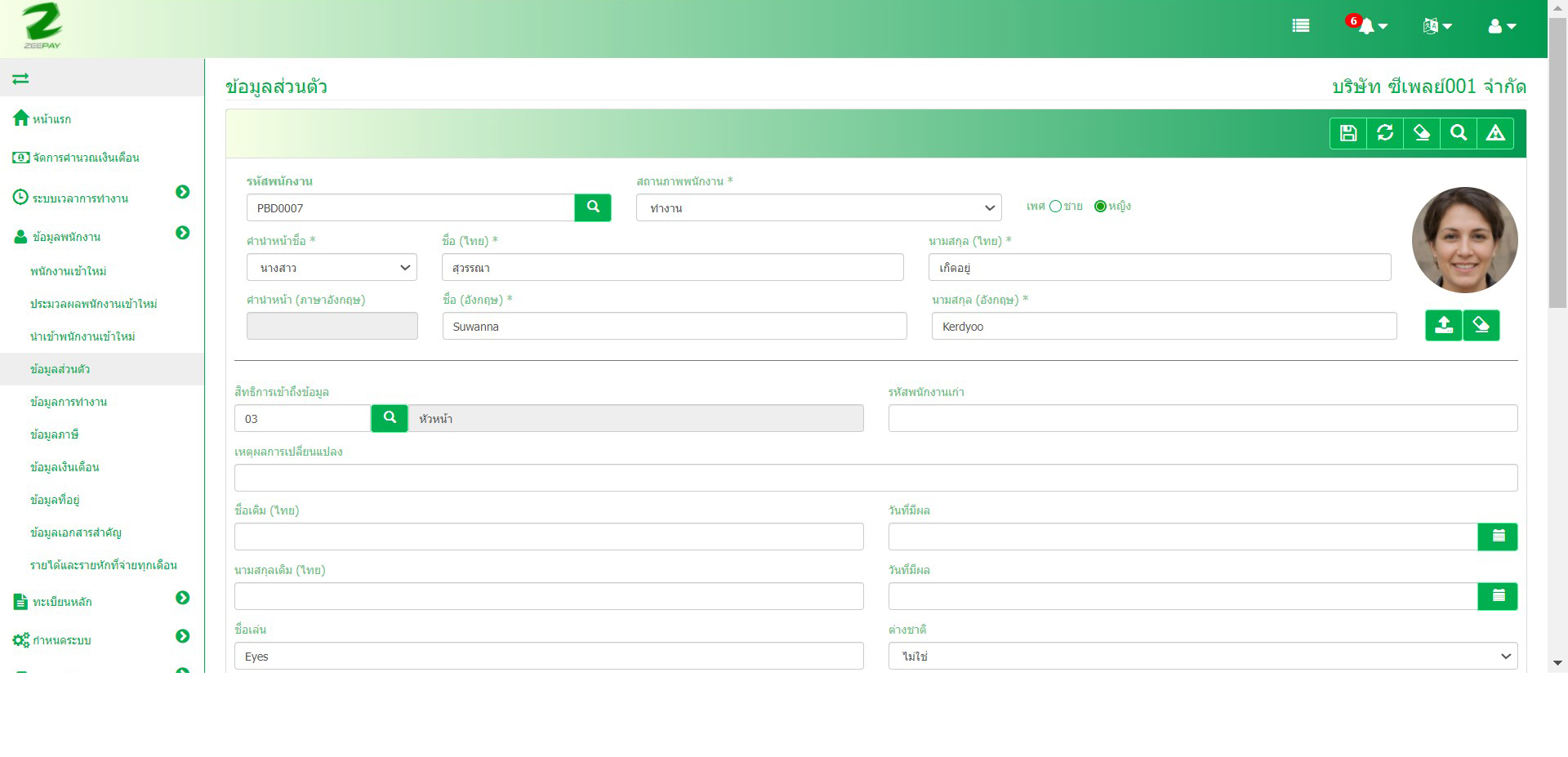Click the warning triangle toolbar icon
Image resolution: width=1568 pixels, height=757 pixels.
coord(1495,133)
